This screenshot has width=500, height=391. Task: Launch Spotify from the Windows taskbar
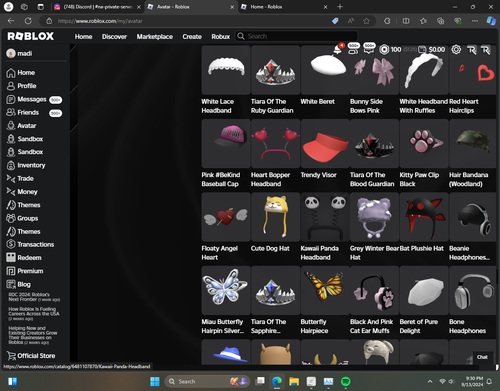[346, 381]
